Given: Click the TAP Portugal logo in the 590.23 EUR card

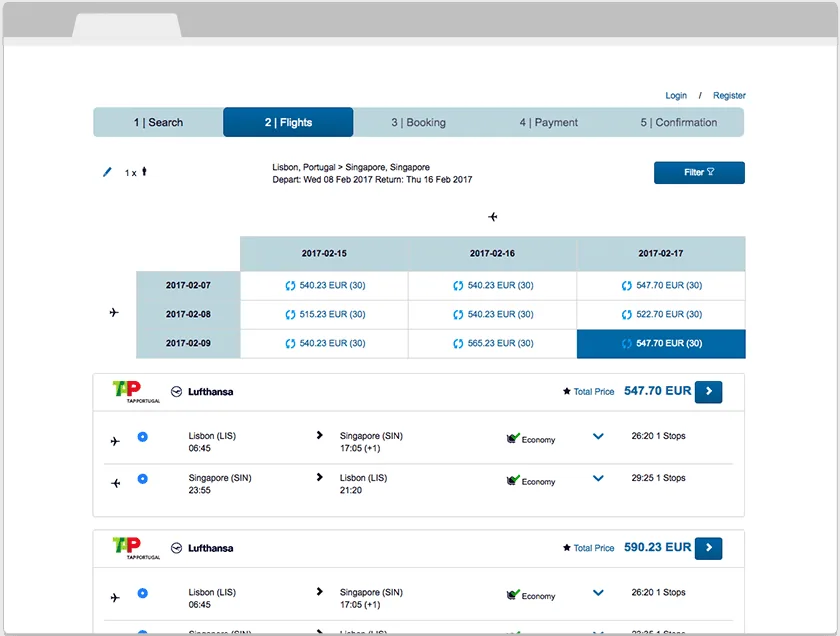Looking at the screenshot, I should [136, 548].
